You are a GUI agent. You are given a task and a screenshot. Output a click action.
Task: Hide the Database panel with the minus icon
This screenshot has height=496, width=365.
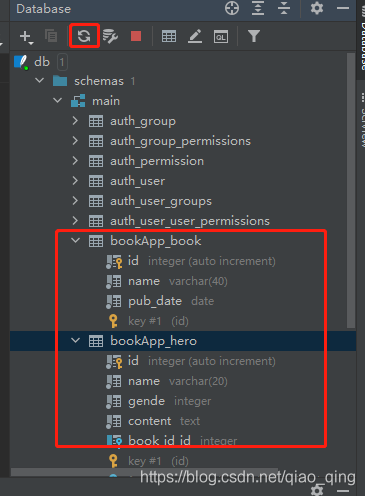tap(343, 8)
